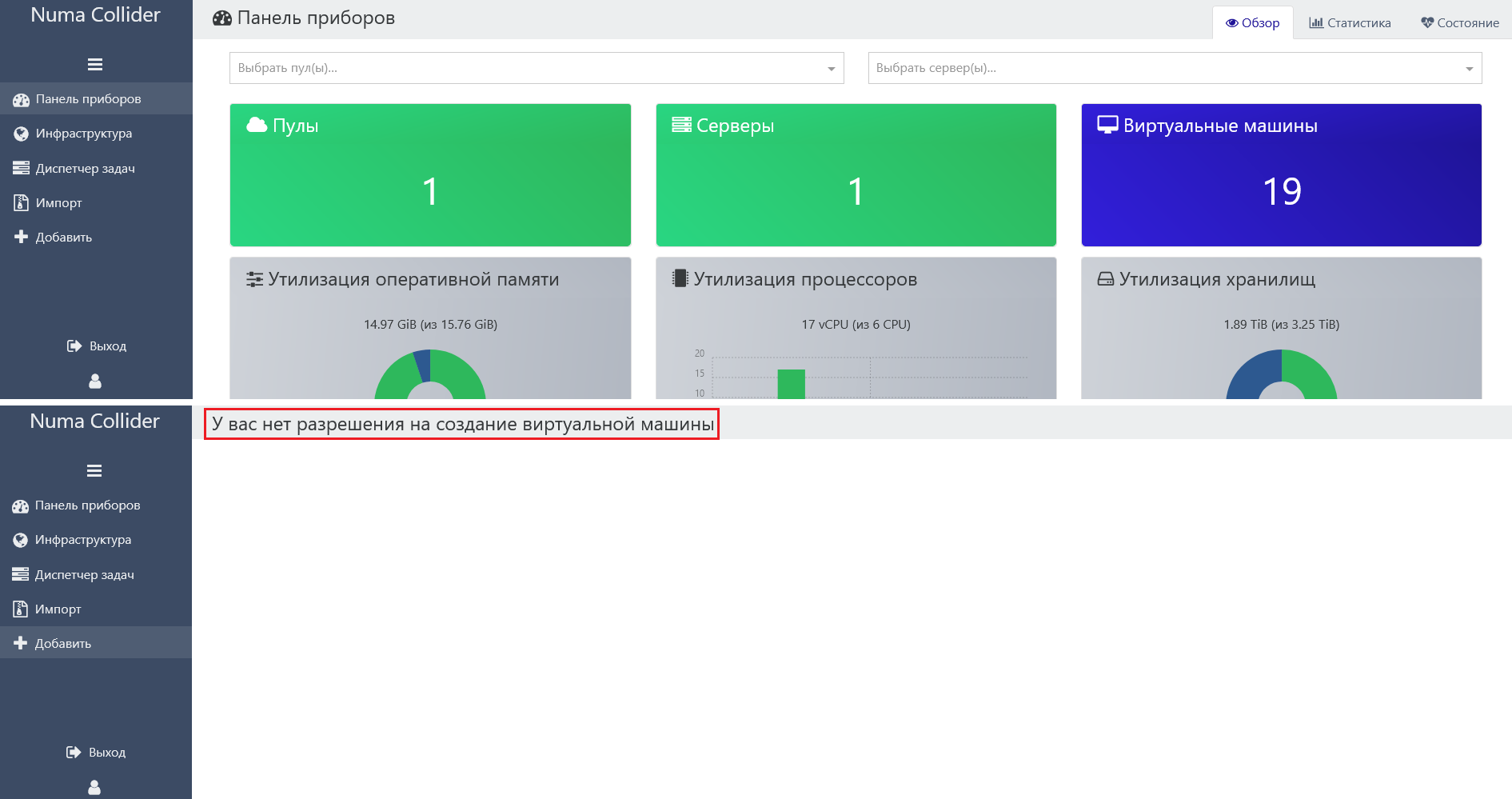Click the storage utilization donut chart
Screen dimensions: 1512x799
click(x=1282, y=374)
